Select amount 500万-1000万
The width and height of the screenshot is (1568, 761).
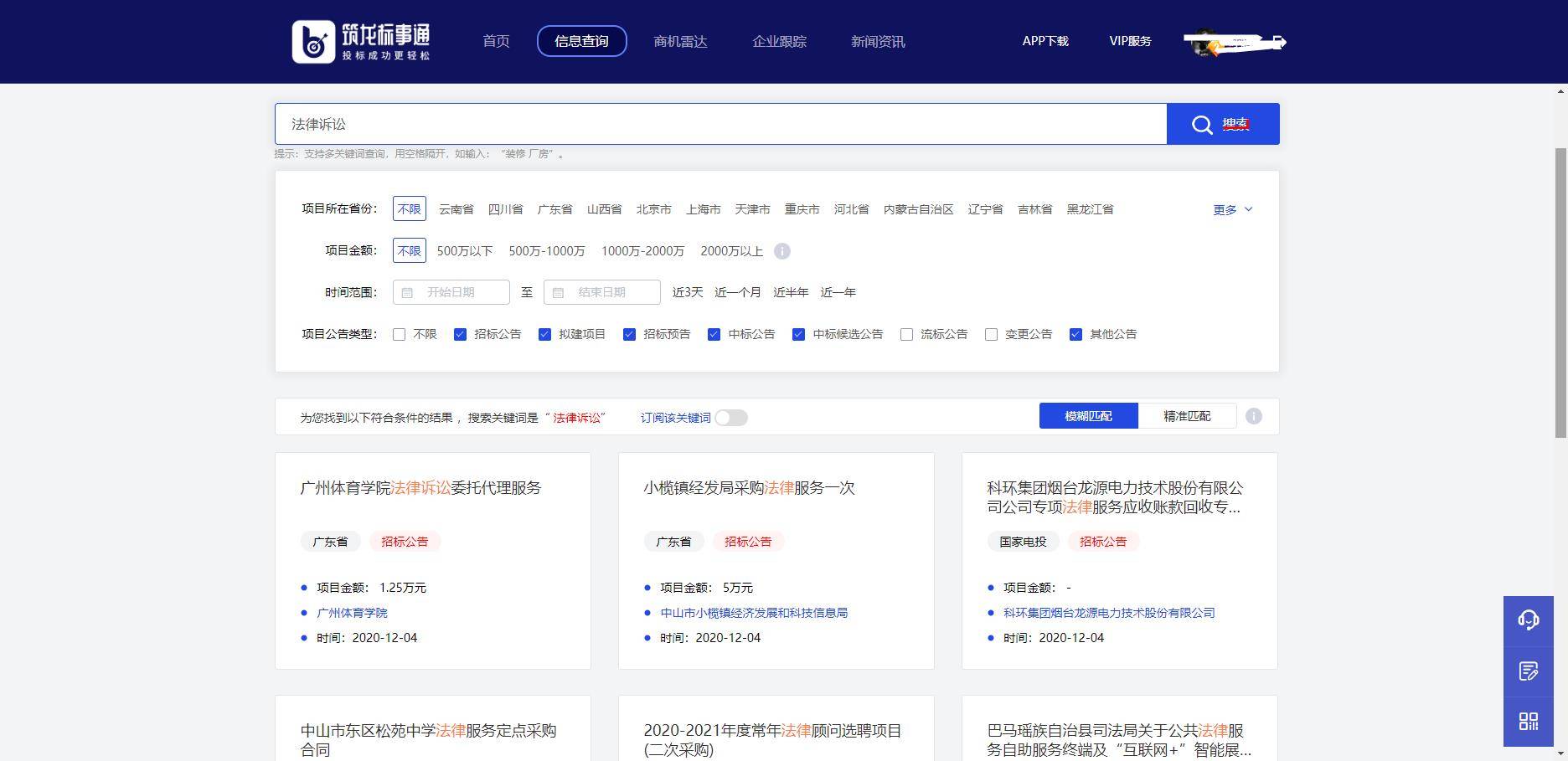[546, 251]
